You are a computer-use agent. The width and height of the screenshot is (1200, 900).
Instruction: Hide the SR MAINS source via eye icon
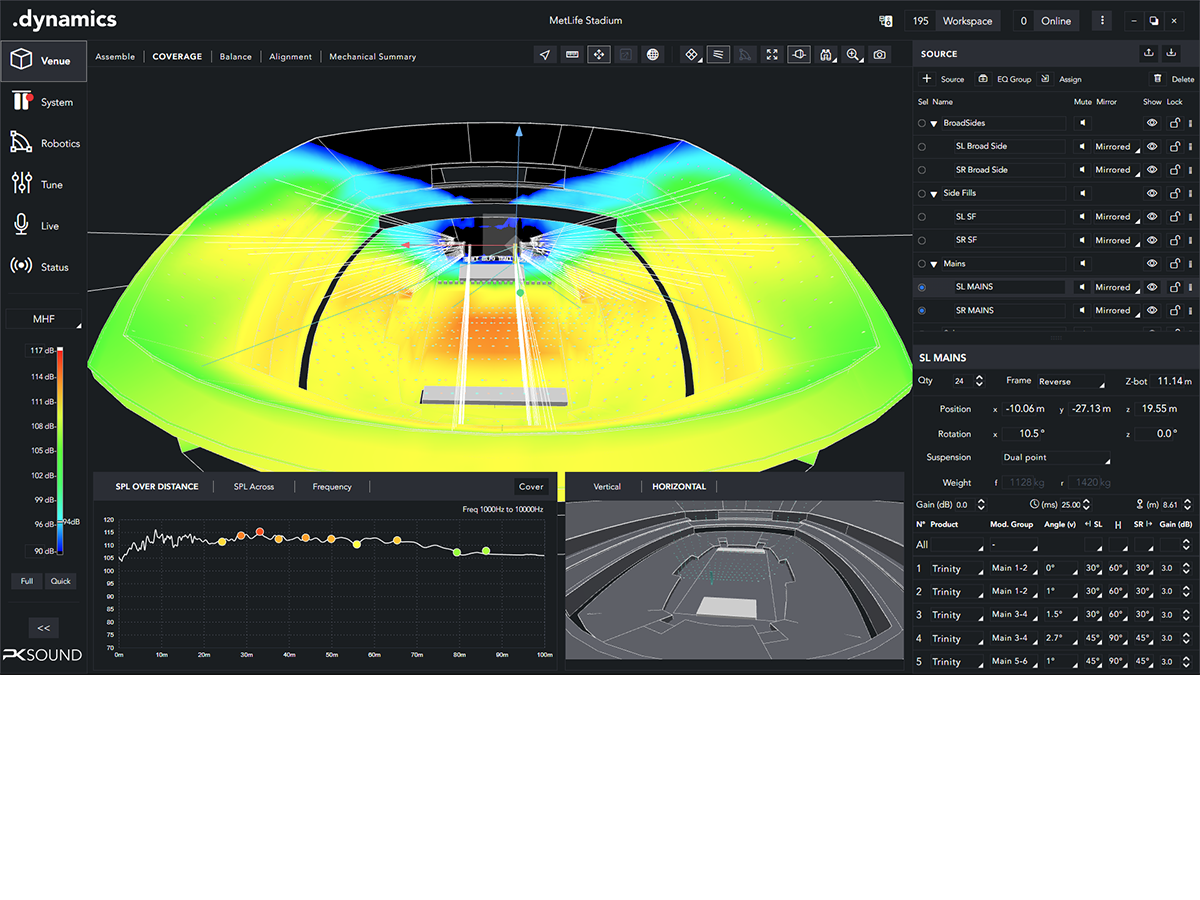coord(1152,310)
